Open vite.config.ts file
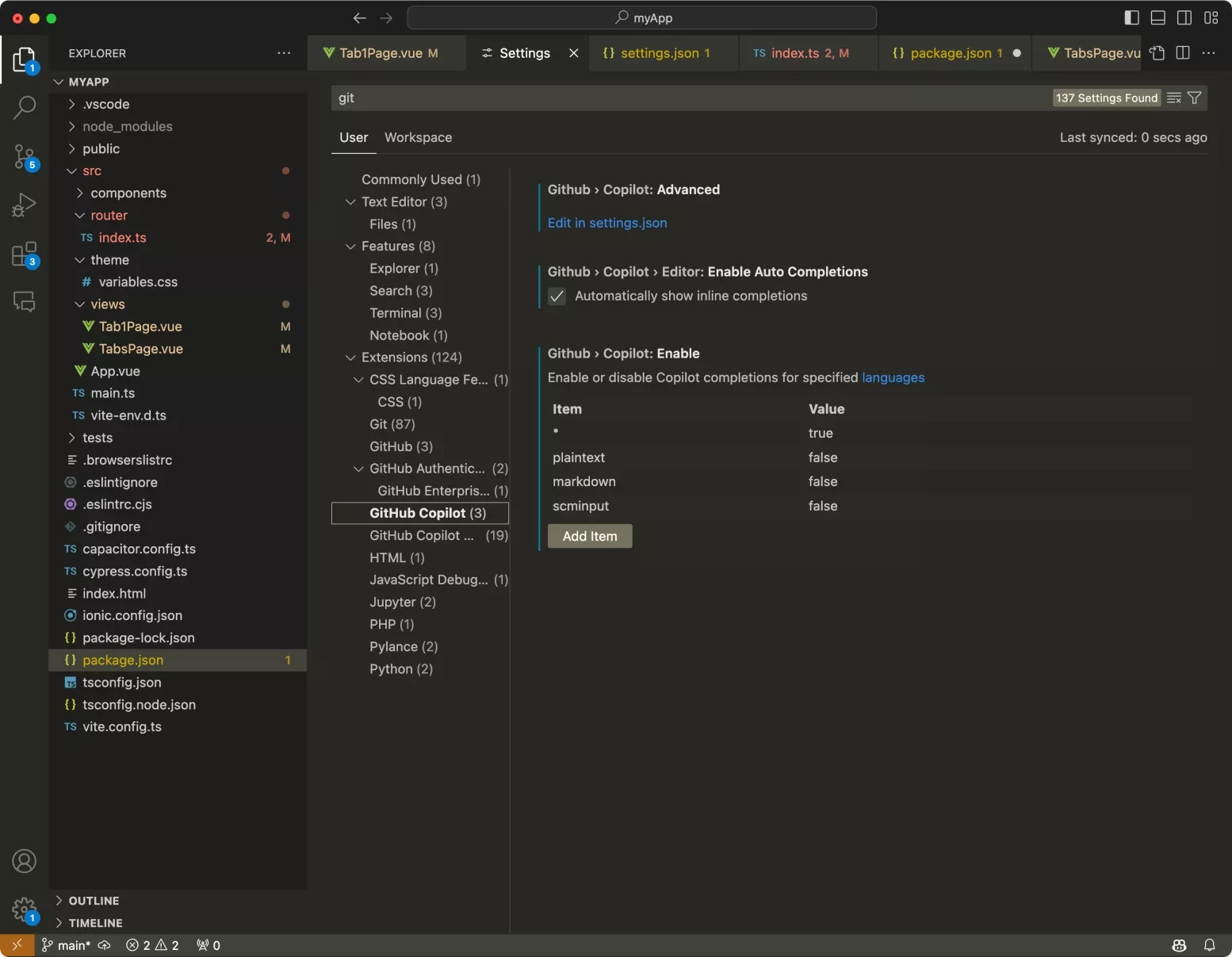The width and height of the screenshot is (1232, 957). pyautogui.click(x=178, y=727)
